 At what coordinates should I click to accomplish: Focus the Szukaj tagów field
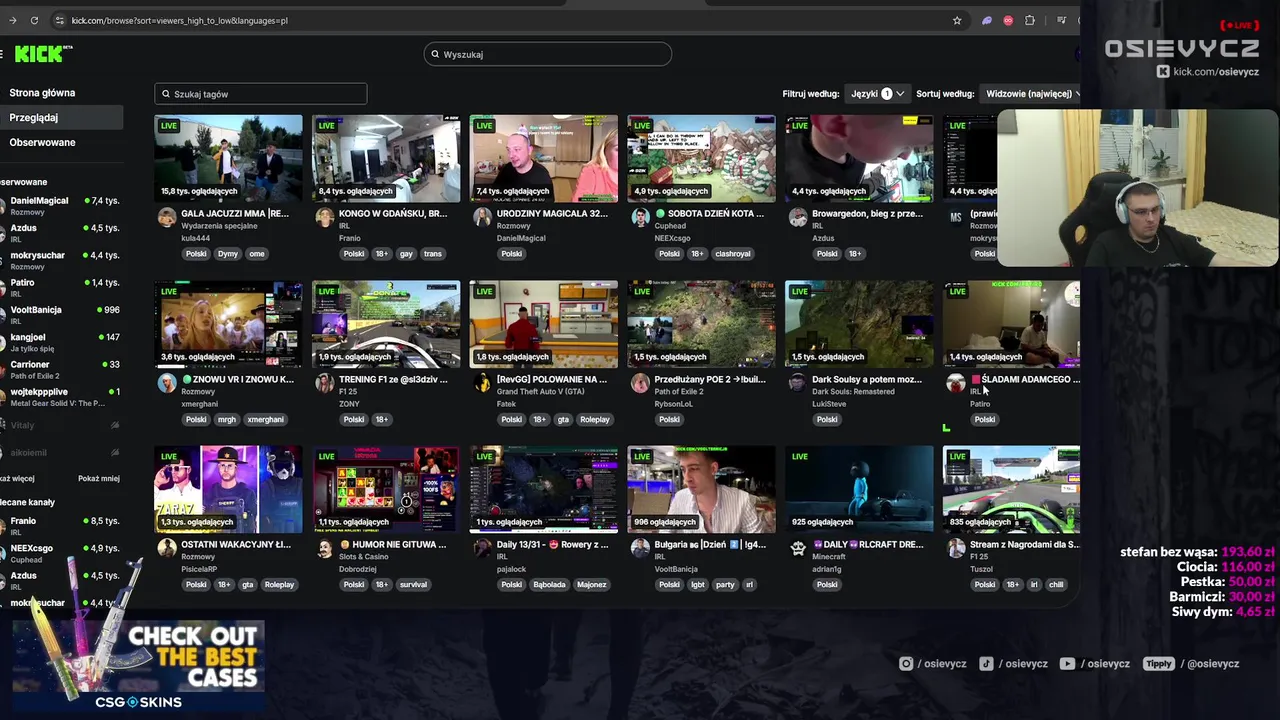[x=261, y=94]
